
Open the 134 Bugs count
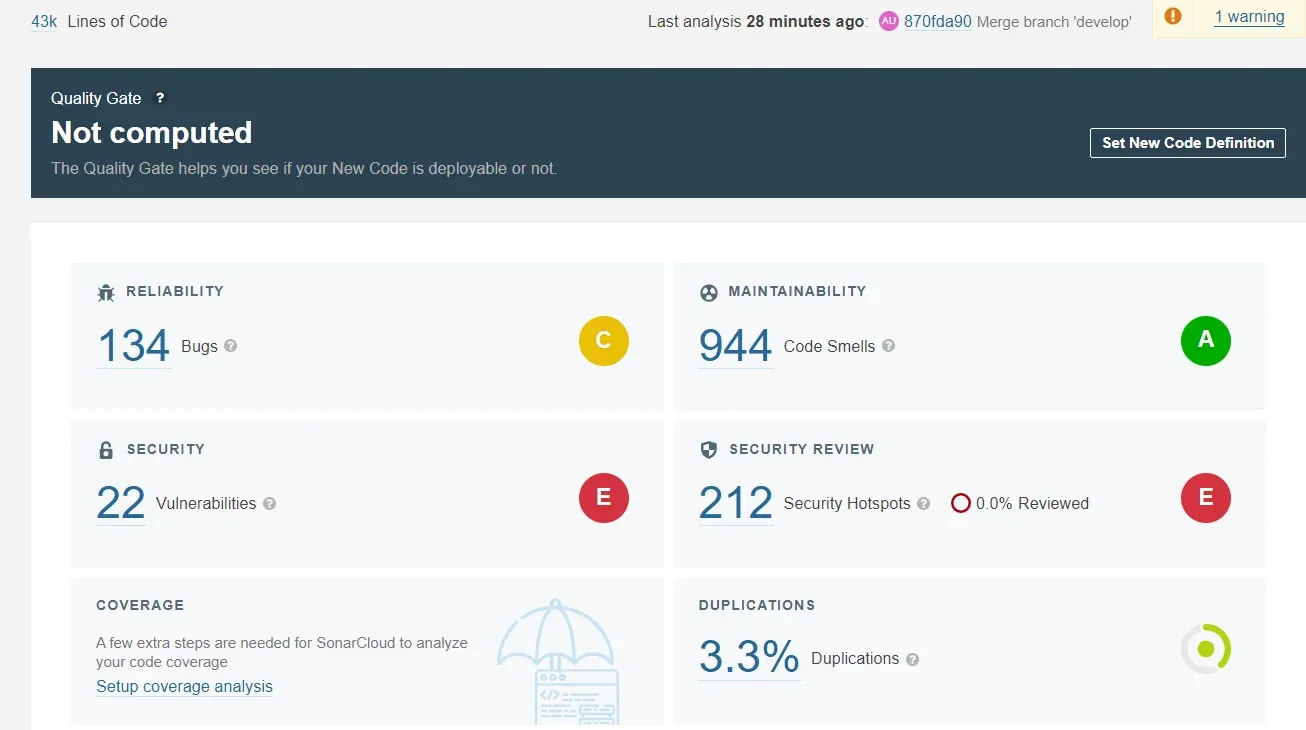pos(133,346)
